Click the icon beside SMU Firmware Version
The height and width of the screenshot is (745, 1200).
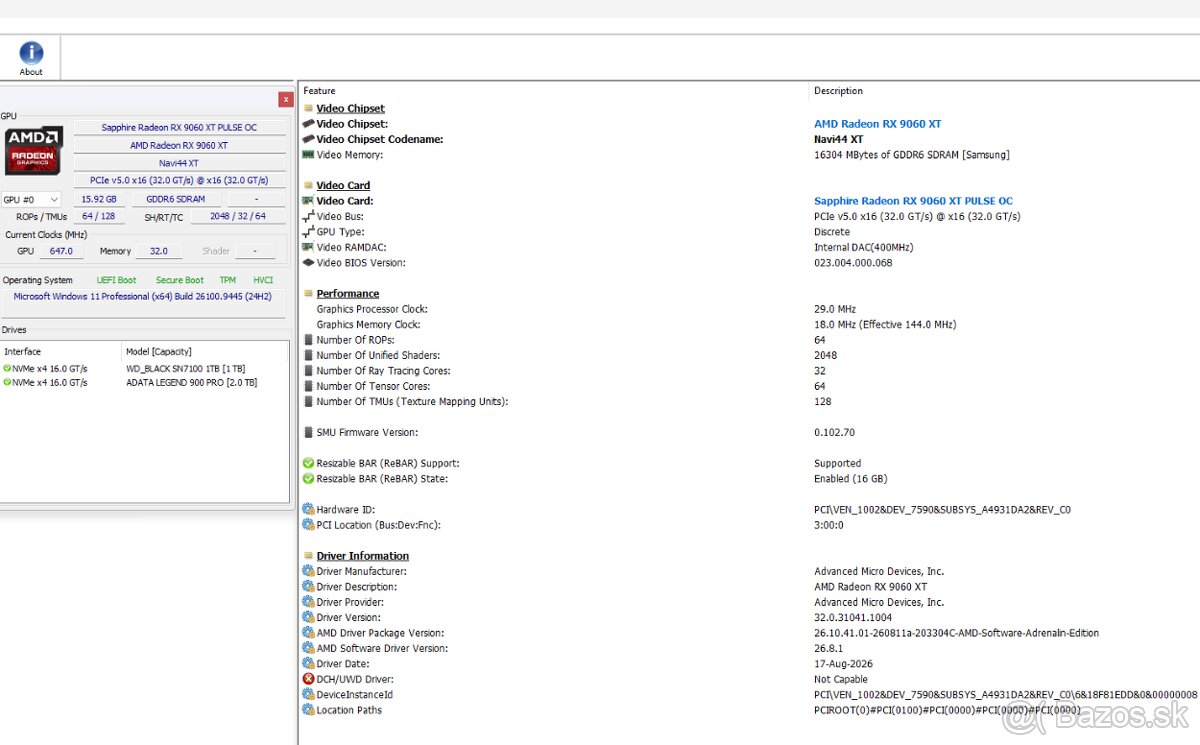[308, 432]
